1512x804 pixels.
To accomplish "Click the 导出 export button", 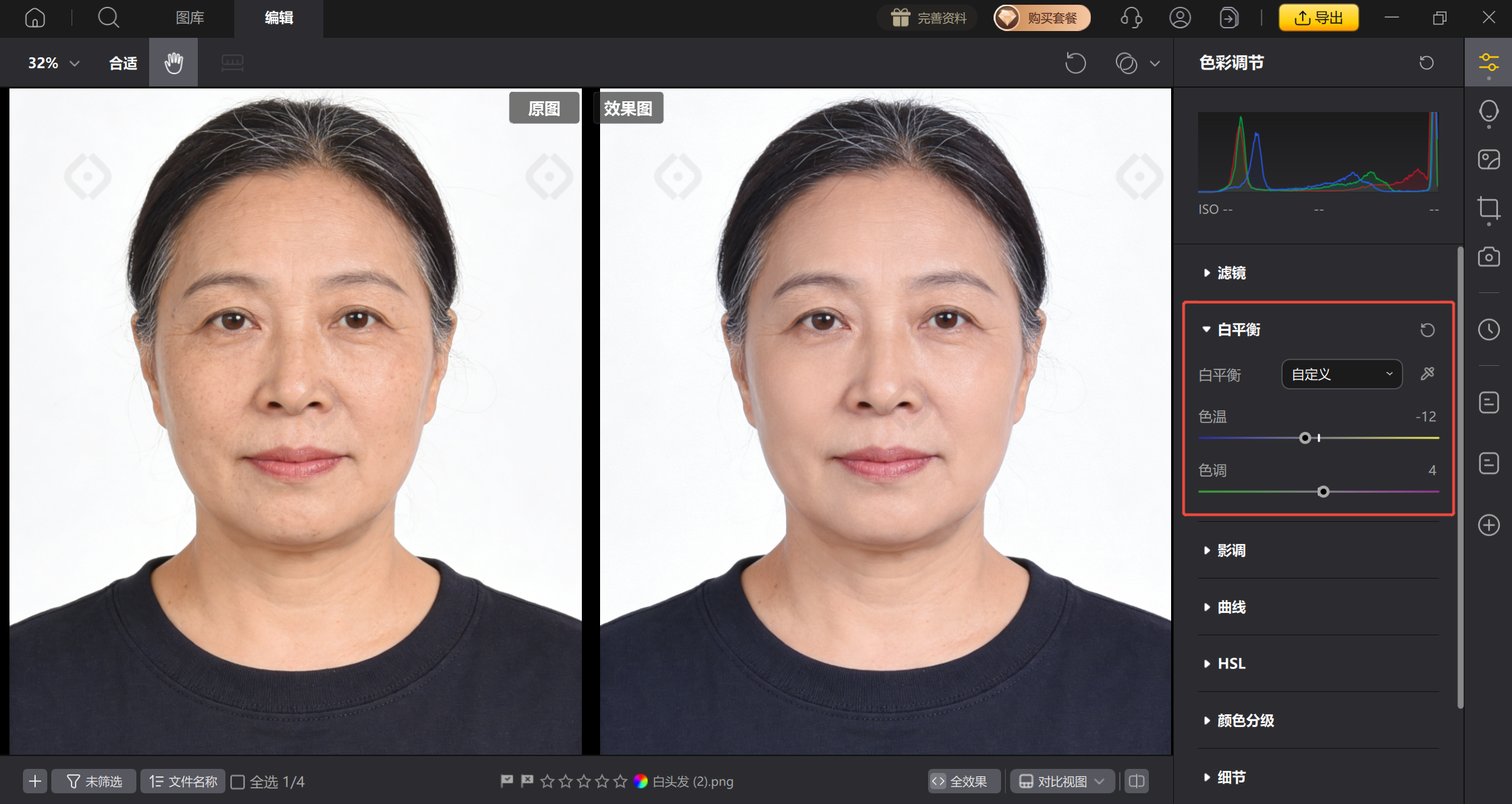I will (x=1318, y=18).
